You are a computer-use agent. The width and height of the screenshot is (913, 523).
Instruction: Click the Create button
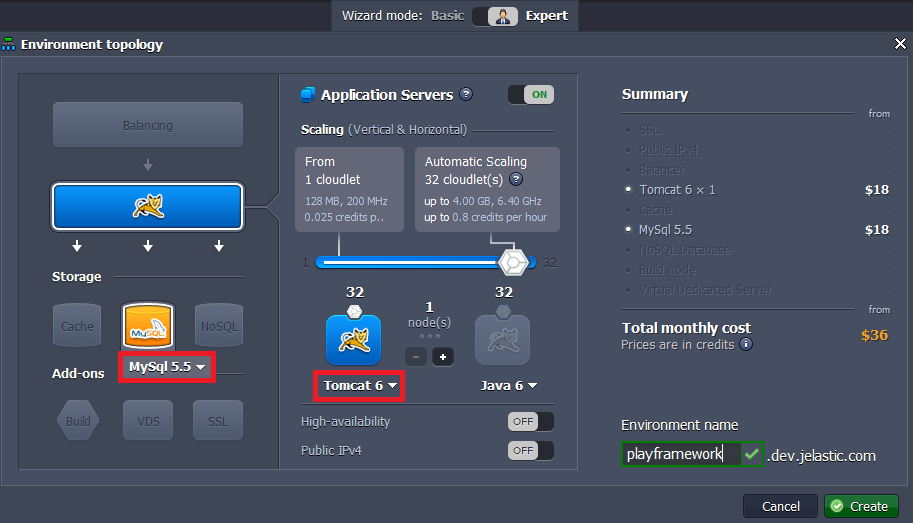861,506
